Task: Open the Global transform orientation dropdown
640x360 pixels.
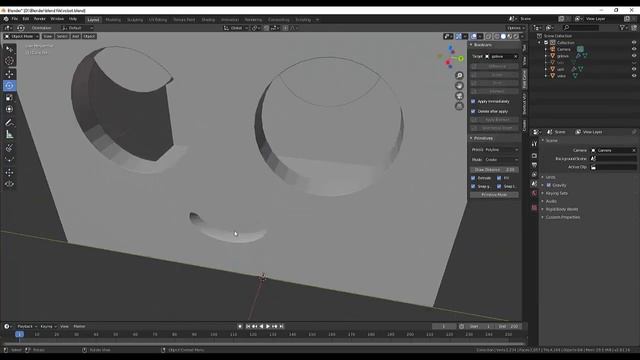Action: (x=236, y=28)
